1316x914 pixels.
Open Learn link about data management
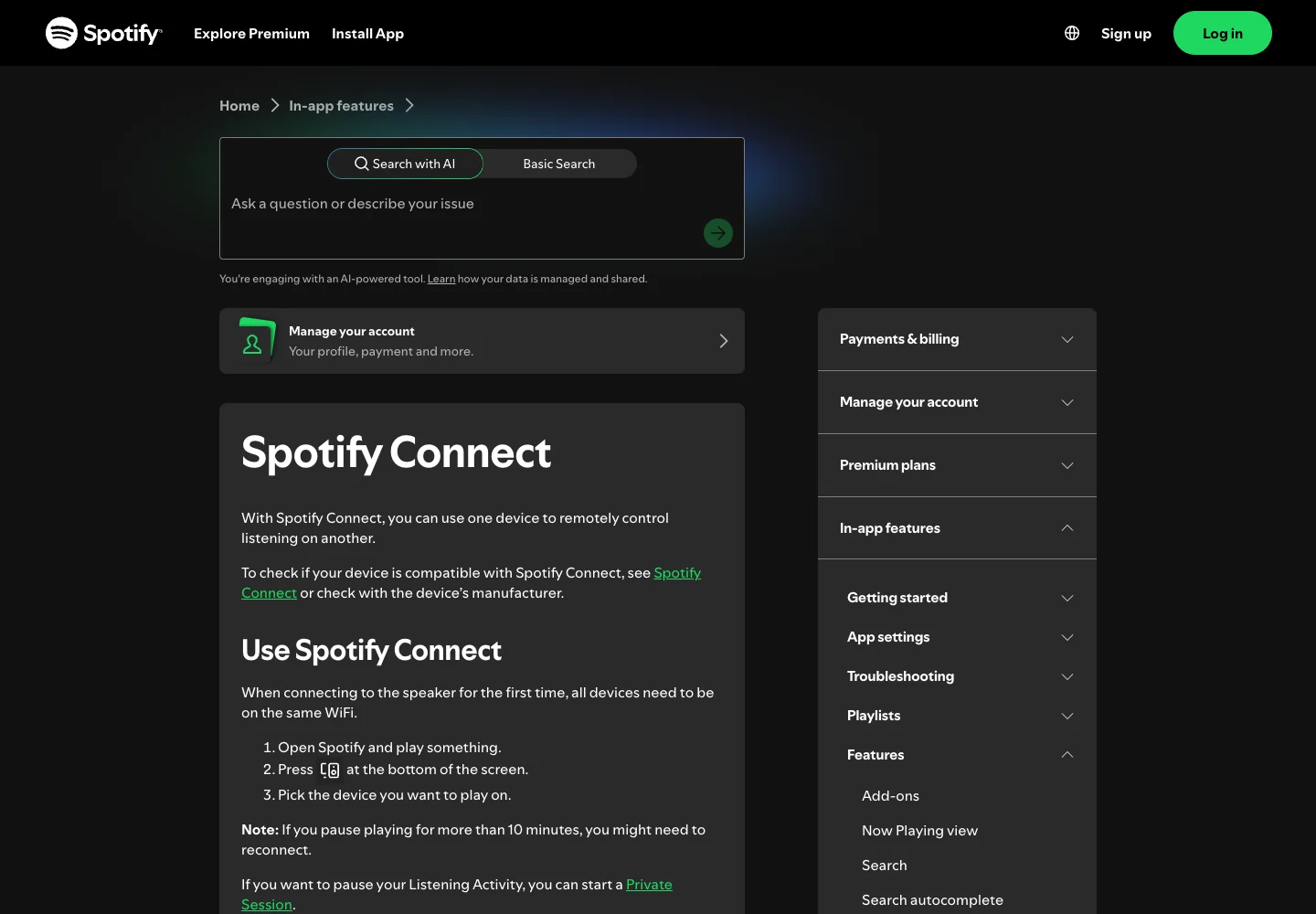[x=441, y=279]
